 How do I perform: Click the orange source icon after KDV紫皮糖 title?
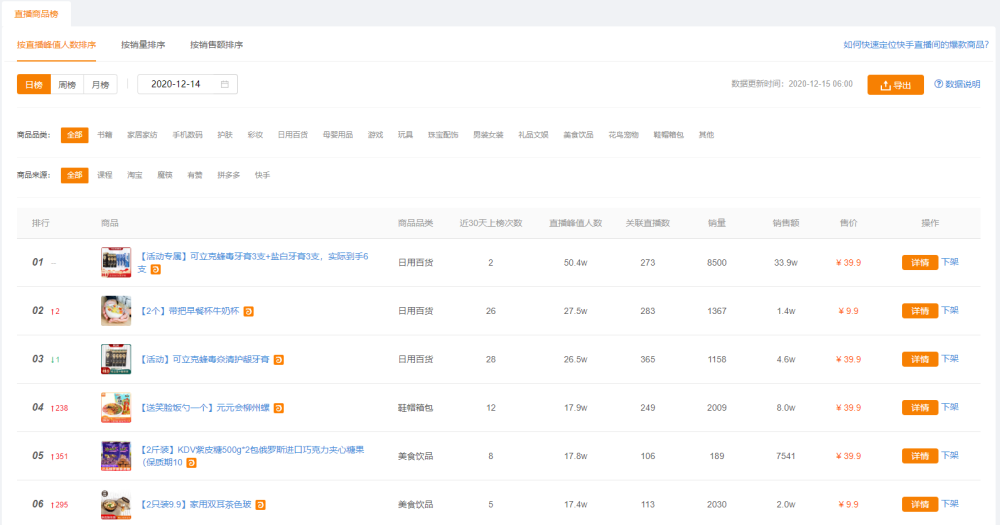(191, 462)
